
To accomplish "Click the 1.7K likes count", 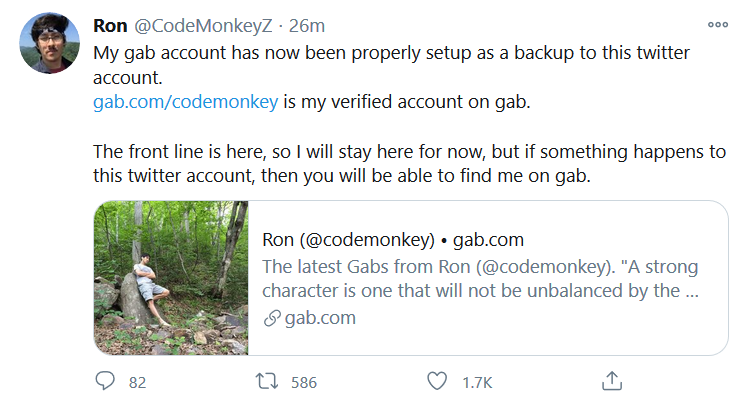I will [477, 383].
